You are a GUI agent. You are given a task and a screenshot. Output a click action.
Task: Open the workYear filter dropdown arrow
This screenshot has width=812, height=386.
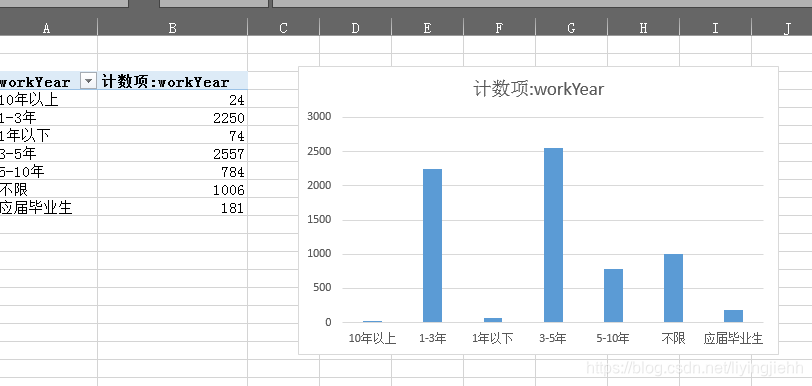click(89, 81)
